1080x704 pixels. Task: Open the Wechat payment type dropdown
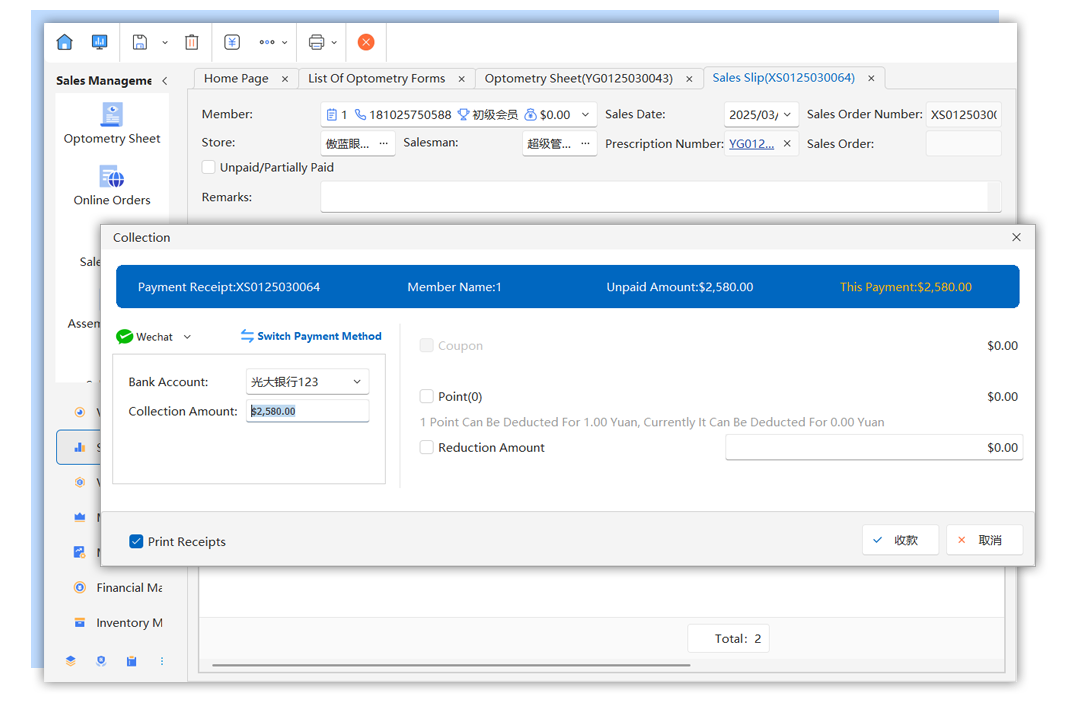[187, 337]
